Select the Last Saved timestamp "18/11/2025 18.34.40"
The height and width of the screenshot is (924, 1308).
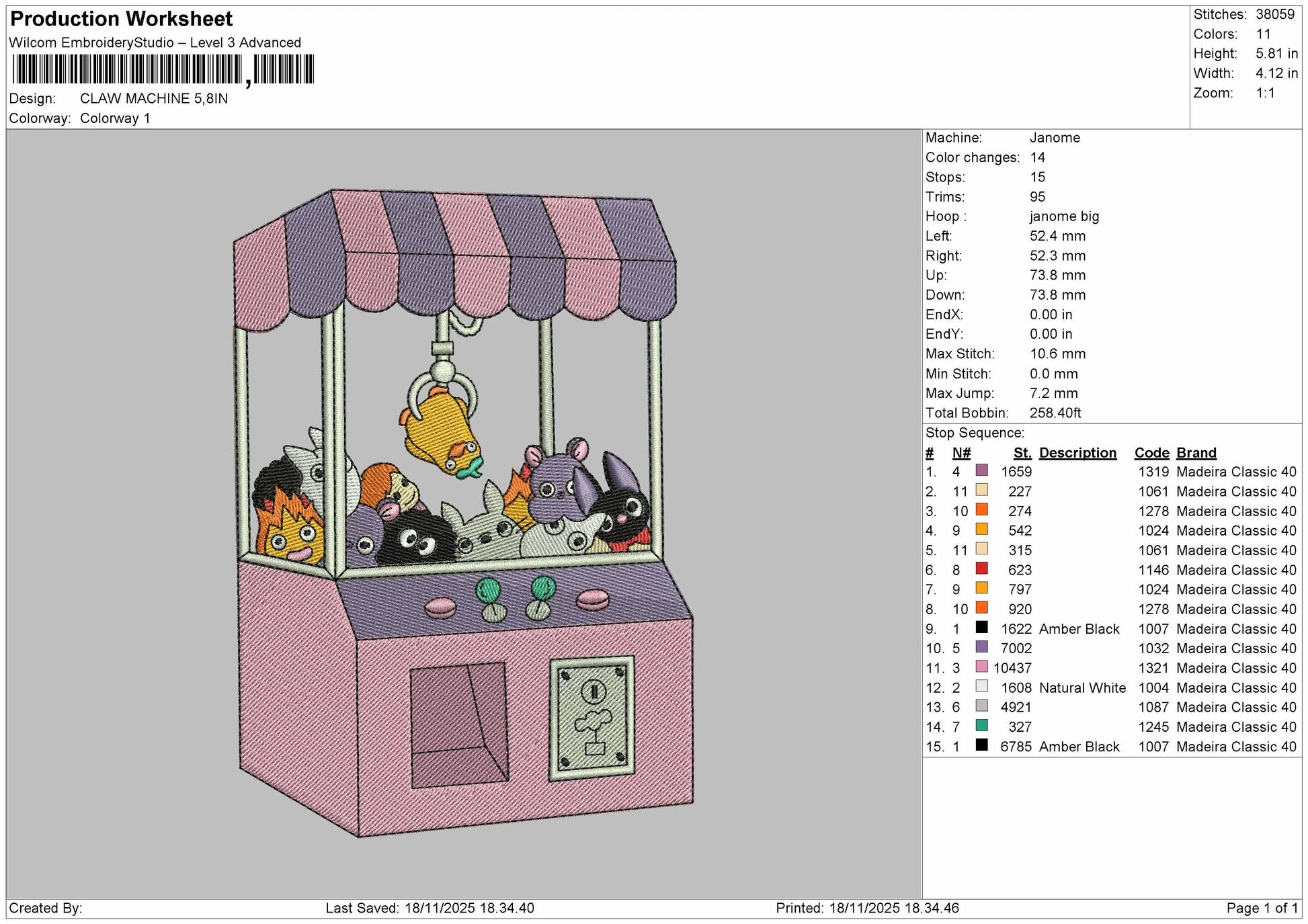tap(469, 908)
